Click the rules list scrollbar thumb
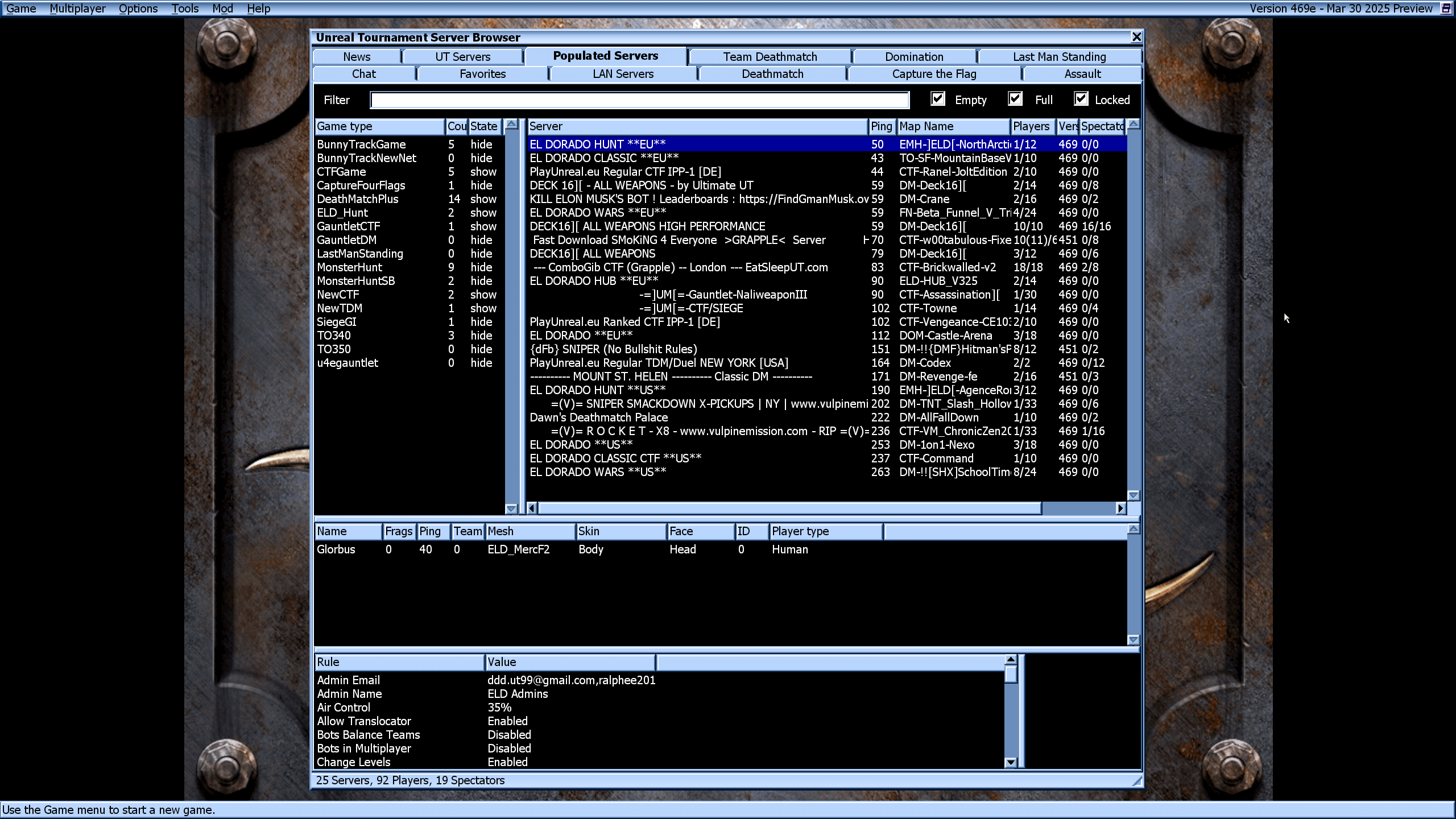Viewport: 1456px width, 819px height. pos(1011,674)
